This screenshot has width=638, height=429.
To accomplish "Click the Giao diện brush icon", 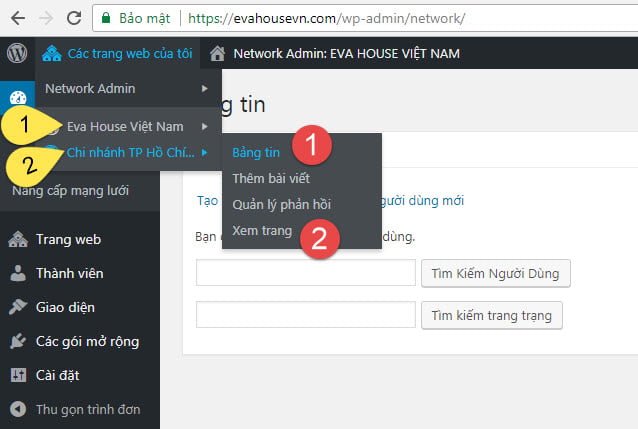I will tap(17, 307).
